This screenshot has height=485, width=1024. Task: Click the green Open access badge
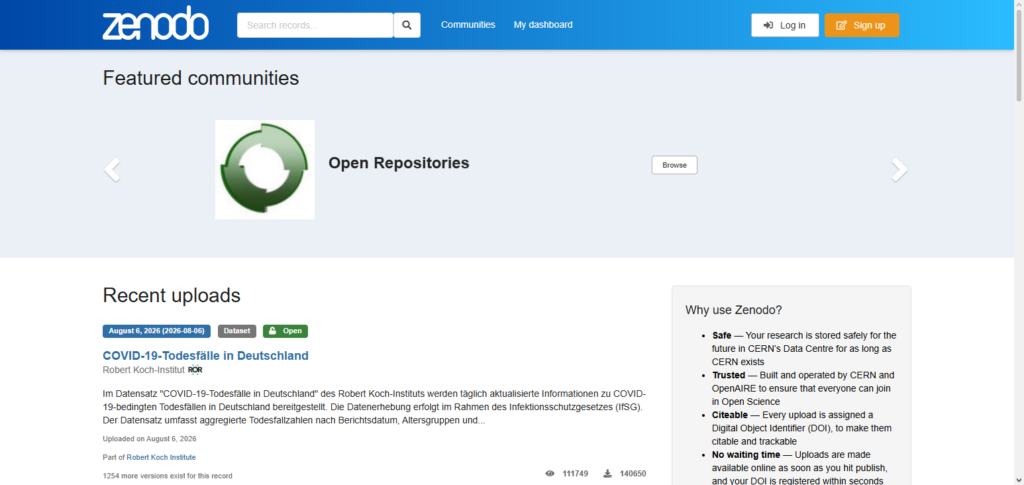click(x=285, y=331)
